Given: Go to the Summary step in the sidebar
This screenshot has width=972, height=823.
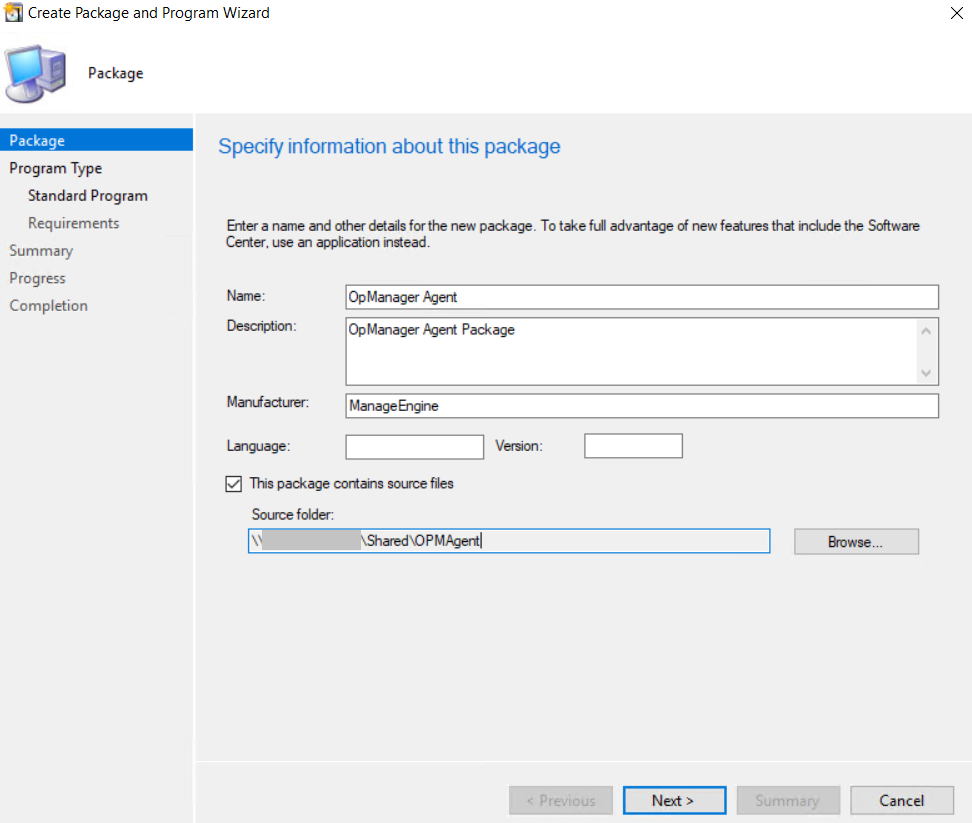Looking at the screenshot, I should click(41, 250).
